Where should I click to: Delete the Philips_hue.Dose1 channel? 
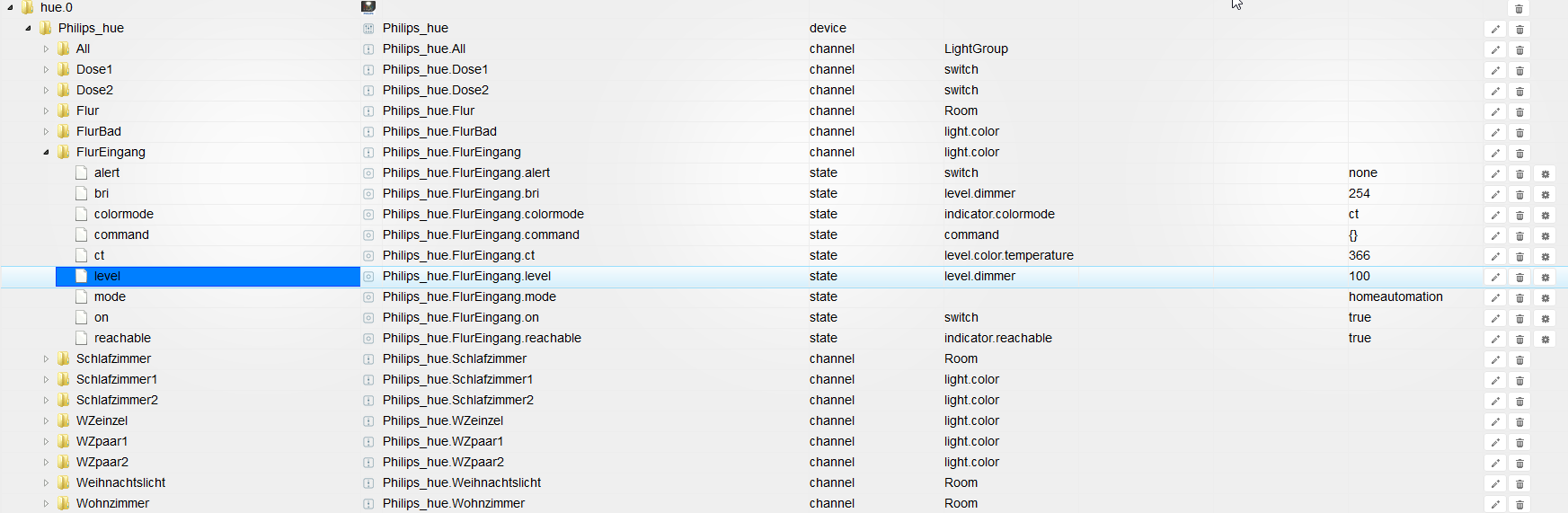pos(1519,71)
